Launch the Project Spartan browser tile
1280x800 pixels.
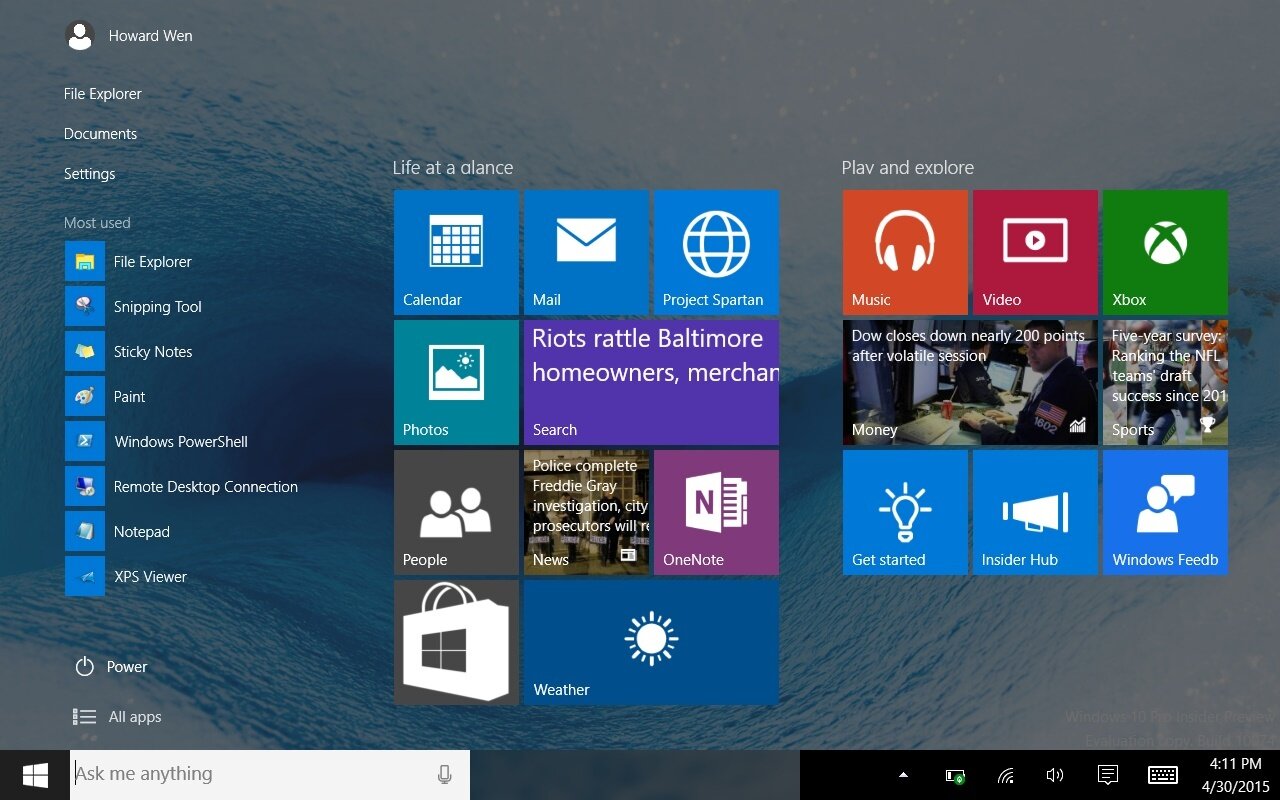pyautogui.click(x=716, y=252)
